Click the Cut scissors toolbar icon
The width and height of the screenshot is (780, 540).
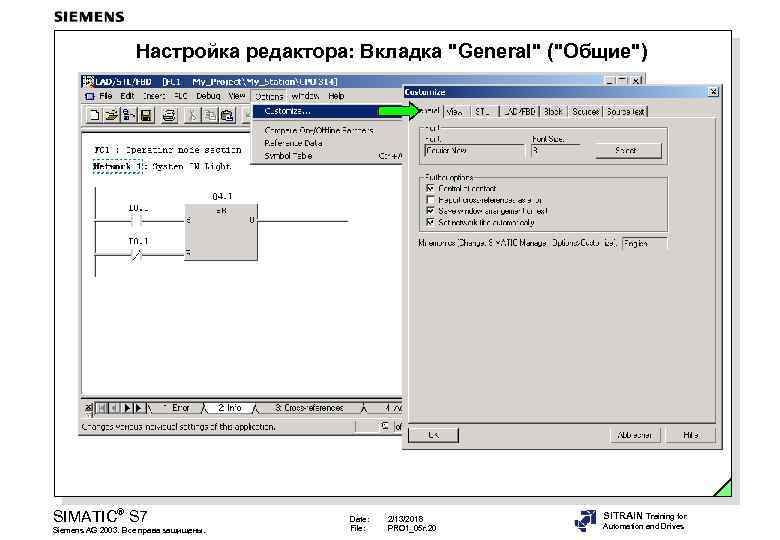point(193,115)
